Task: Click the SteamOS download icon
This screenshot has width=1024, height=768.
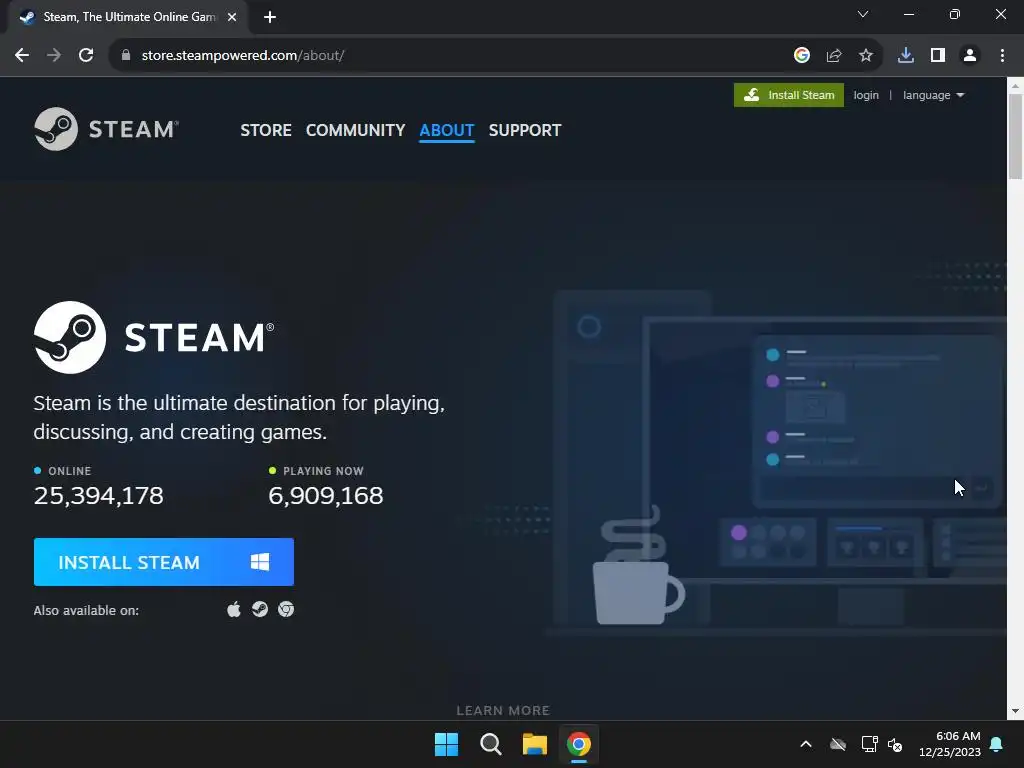Action: point(260,609)
